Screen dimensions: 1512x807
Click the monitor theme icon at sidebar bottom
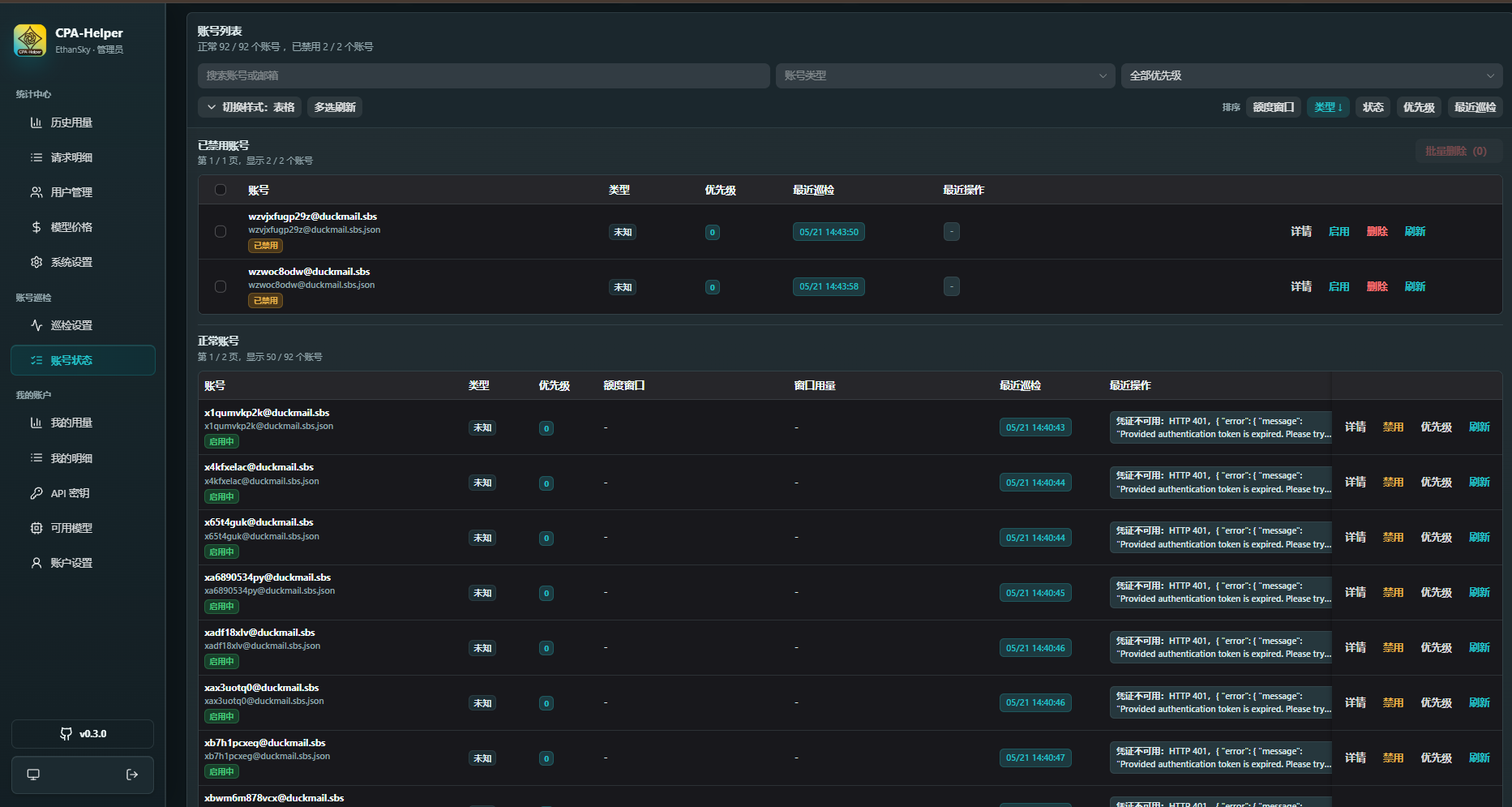click(x=33, y=775)
